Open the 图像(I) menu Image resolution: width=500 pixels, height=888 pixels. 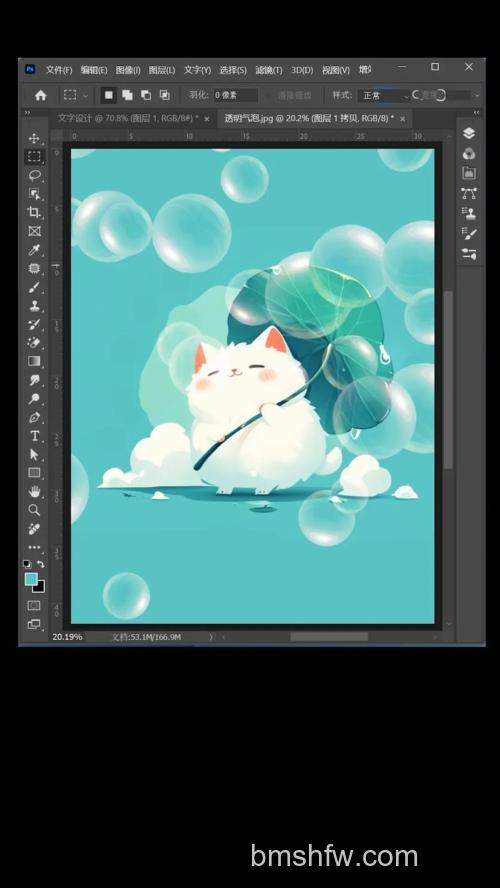click(x=128, y=70)
